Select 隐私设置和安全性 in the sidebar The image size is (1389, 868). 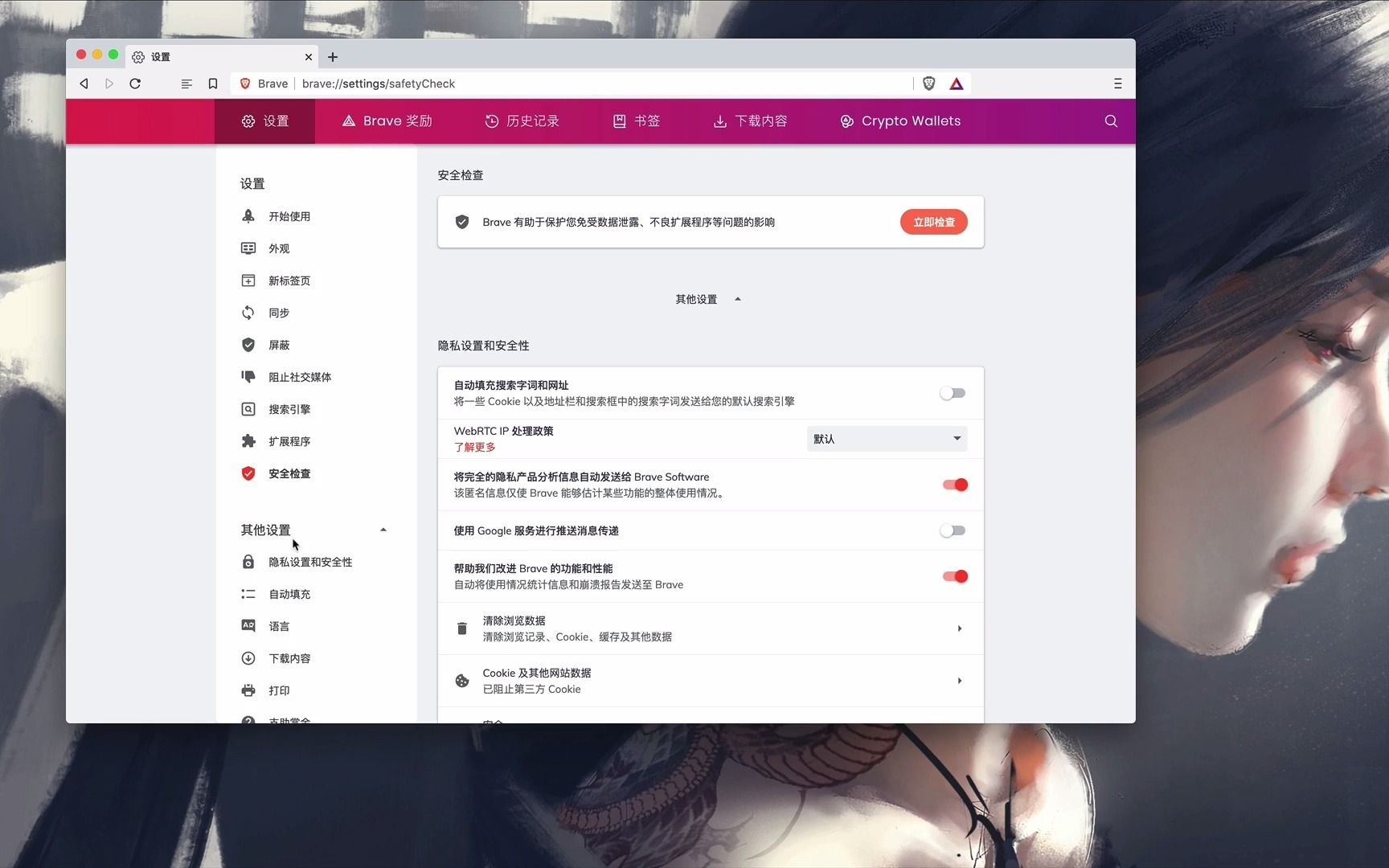click(310, 562)
